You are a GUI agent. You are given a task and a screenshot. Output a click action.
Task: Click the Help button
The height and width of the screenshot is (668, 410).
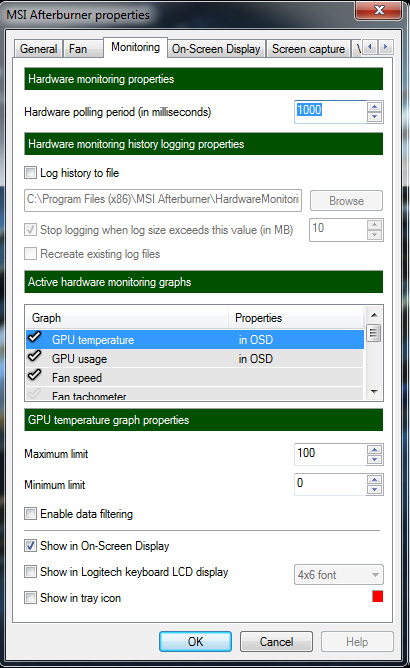357,641
